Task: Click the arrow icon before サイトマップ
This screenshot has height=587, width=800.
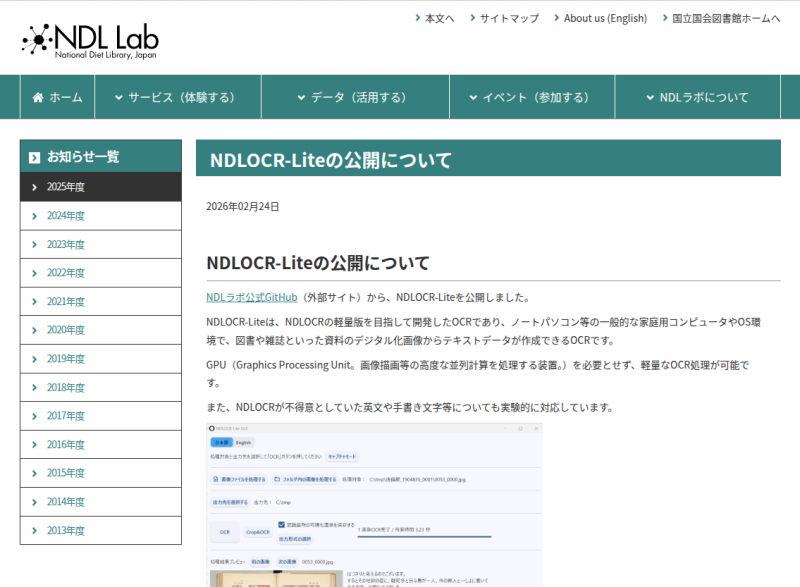Action: click(x=471, y=18)
